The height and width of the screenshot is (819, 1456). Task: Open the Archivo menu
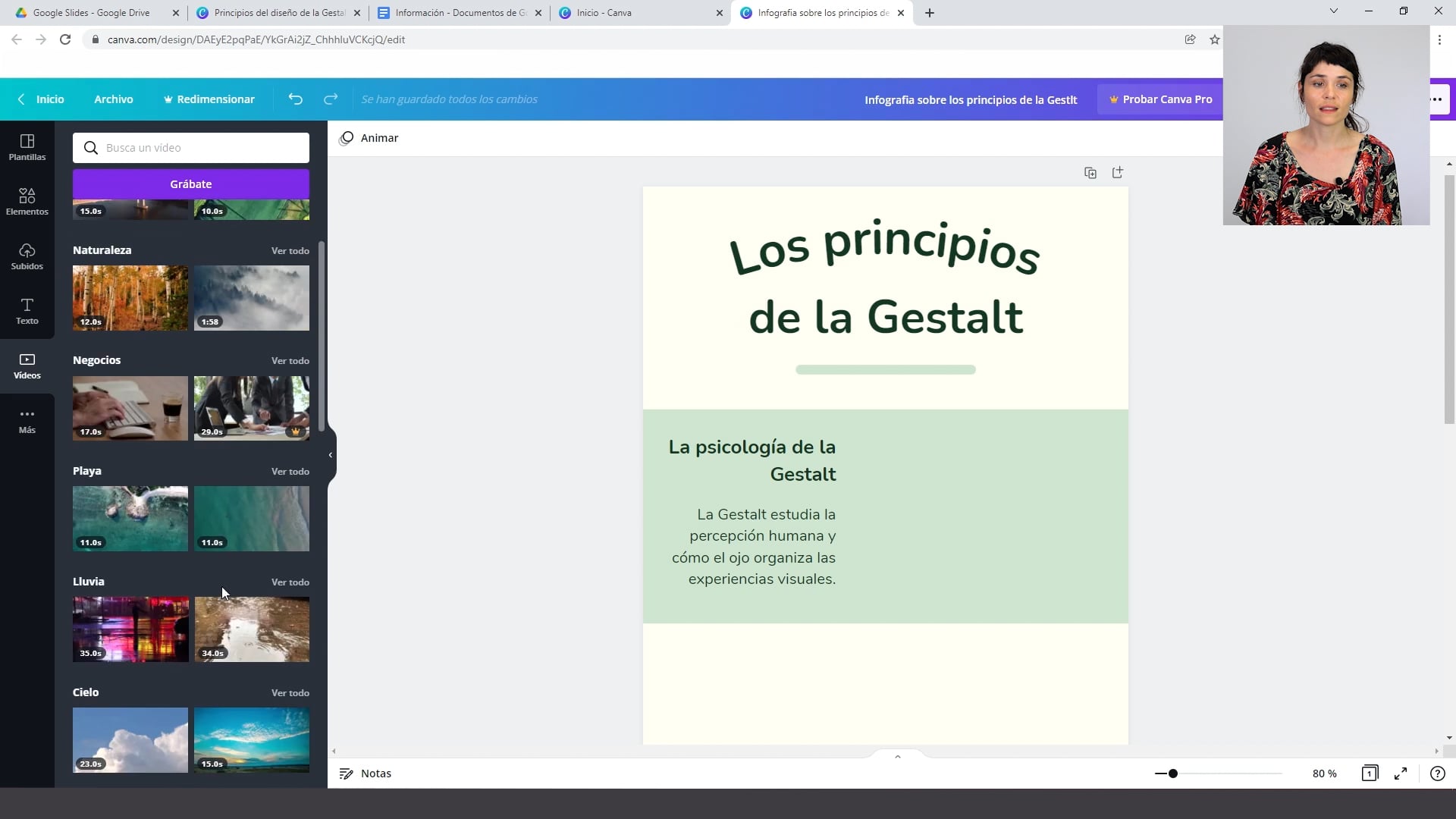click(x=113, y=99)
